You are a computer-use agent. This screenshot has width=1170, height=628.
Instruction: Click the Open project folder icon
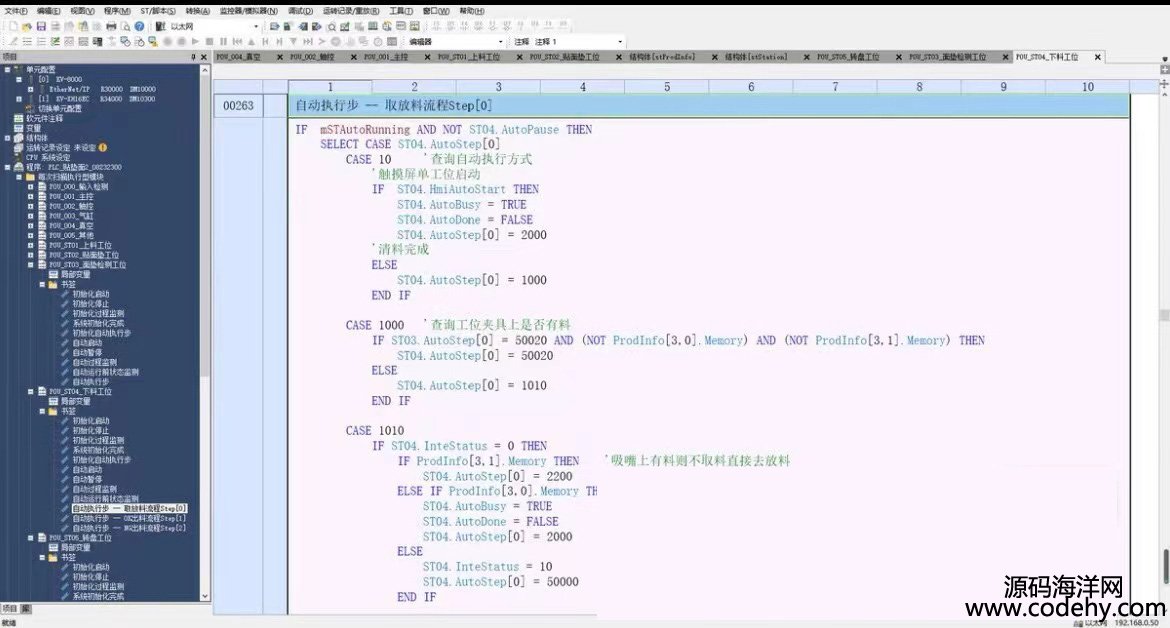[27, 26]
